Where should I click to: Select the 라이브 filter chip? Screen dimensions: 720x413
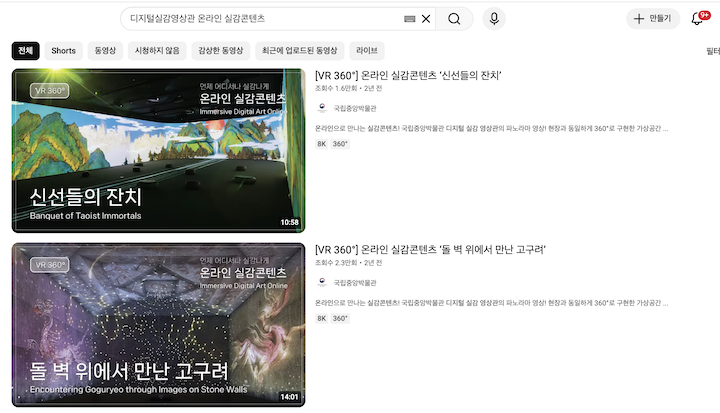pos(367,51)
